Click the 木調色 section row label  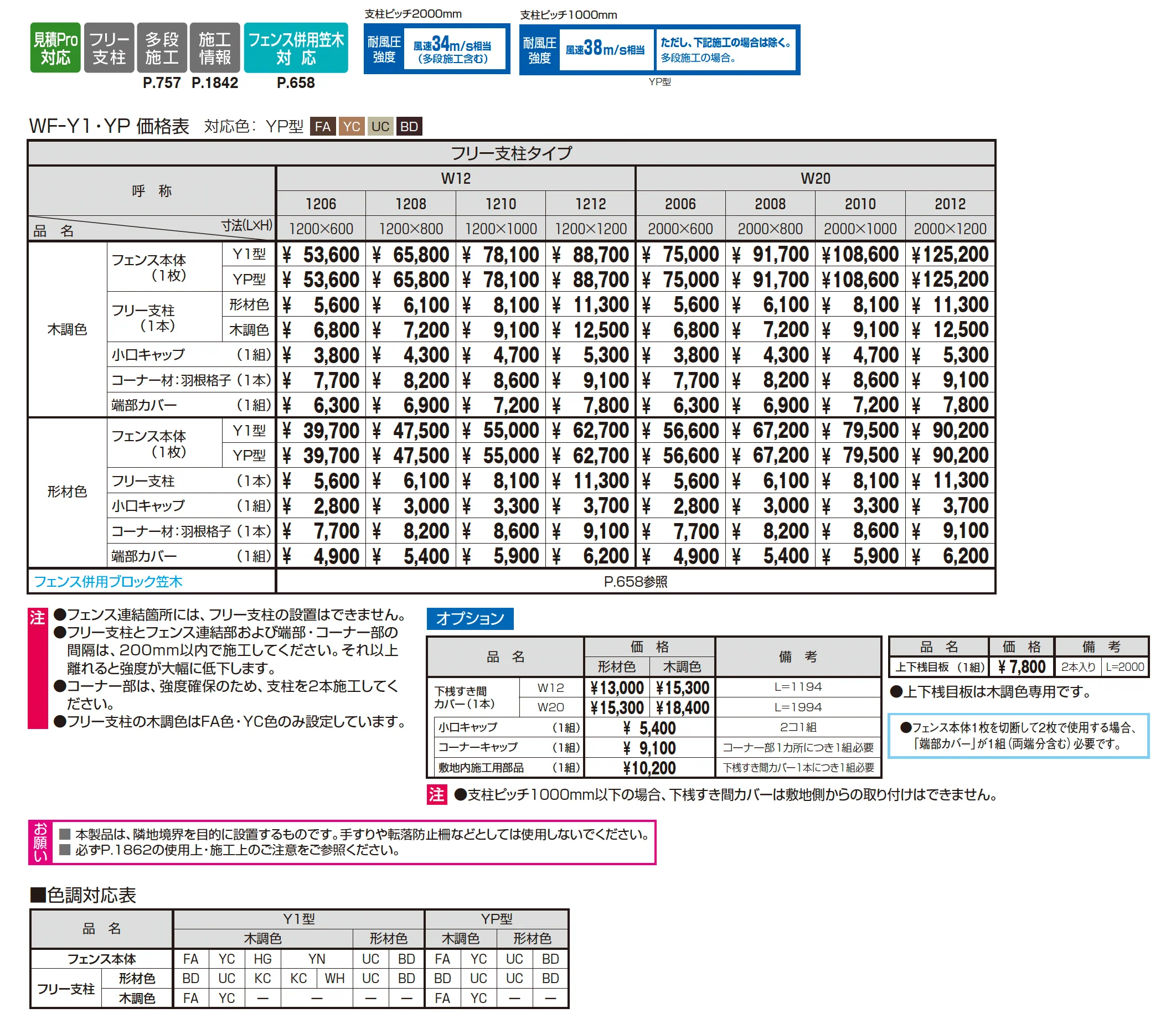pos(68,329)
